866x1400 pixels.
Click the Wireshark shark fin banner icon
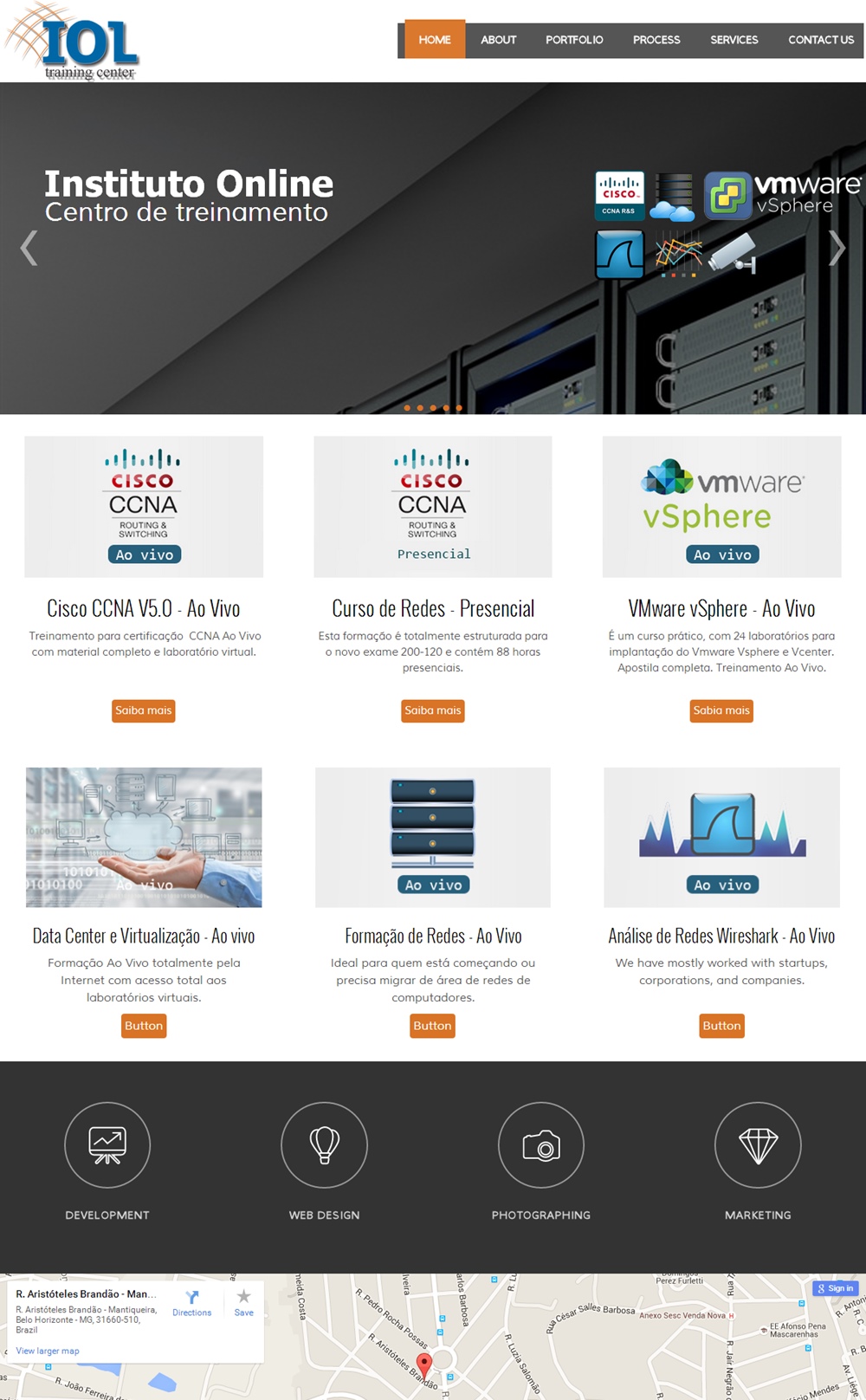coord(619,254)
